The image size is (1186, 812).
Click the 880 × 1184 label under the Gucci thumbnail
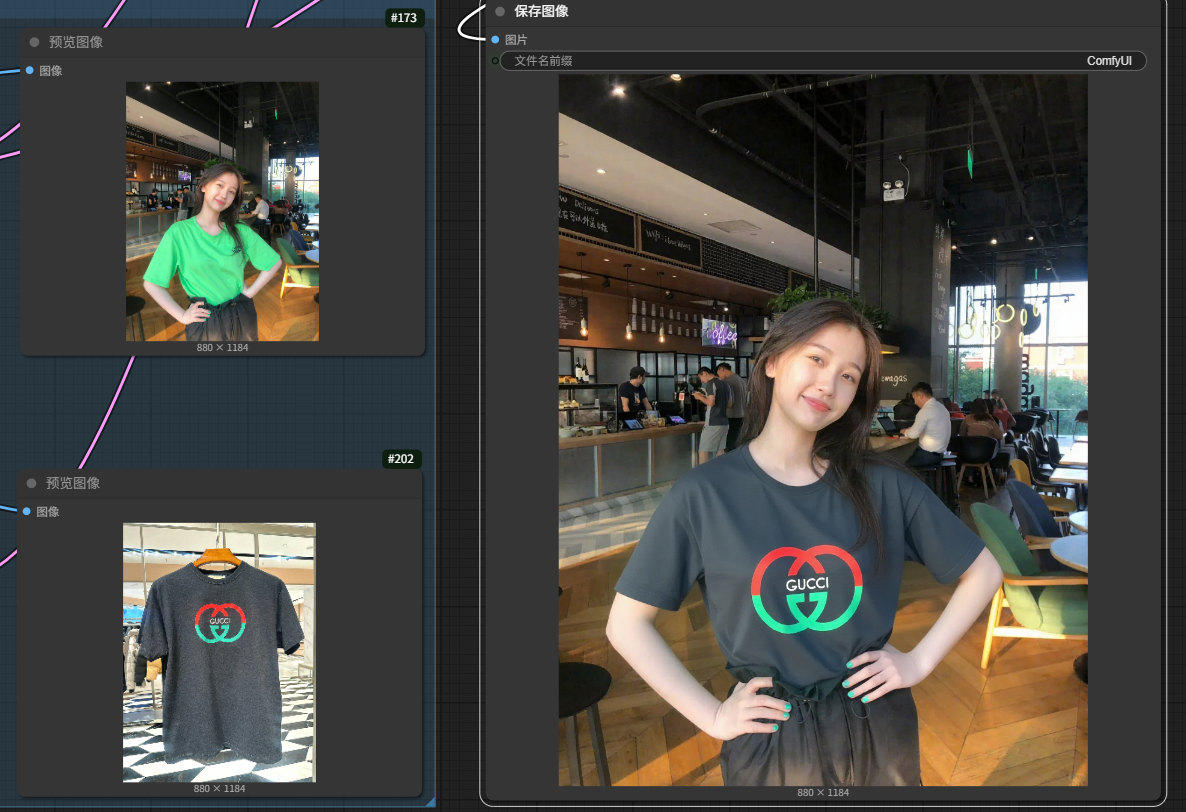219,789
